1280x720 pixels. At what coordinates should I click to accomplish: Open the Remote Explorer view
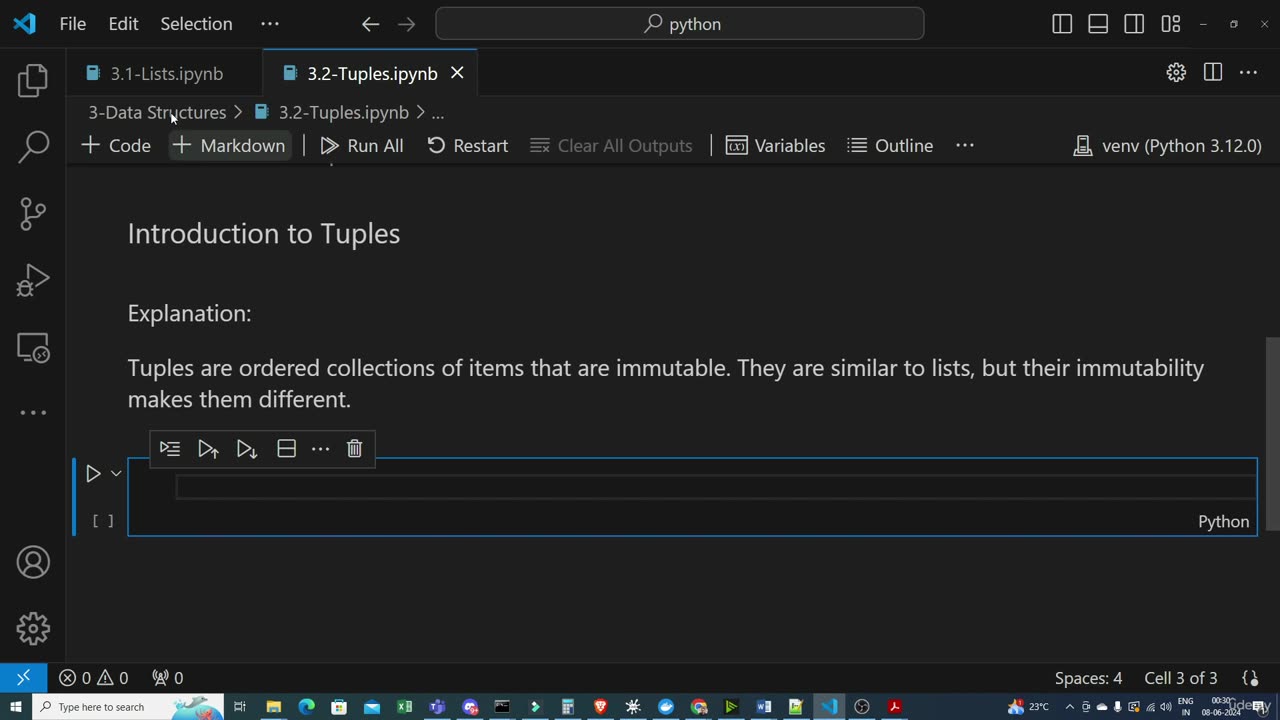coord(33,347)
